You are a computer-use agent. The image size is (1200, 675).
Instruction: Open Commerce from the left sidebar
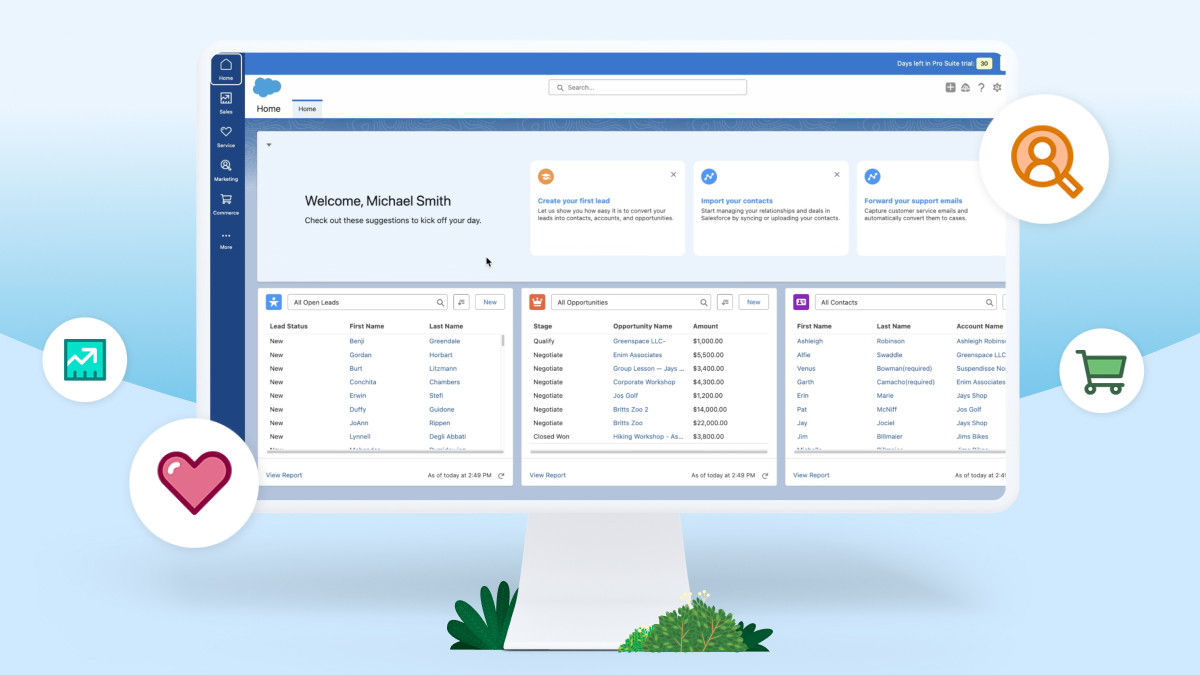tap(226, 198)
